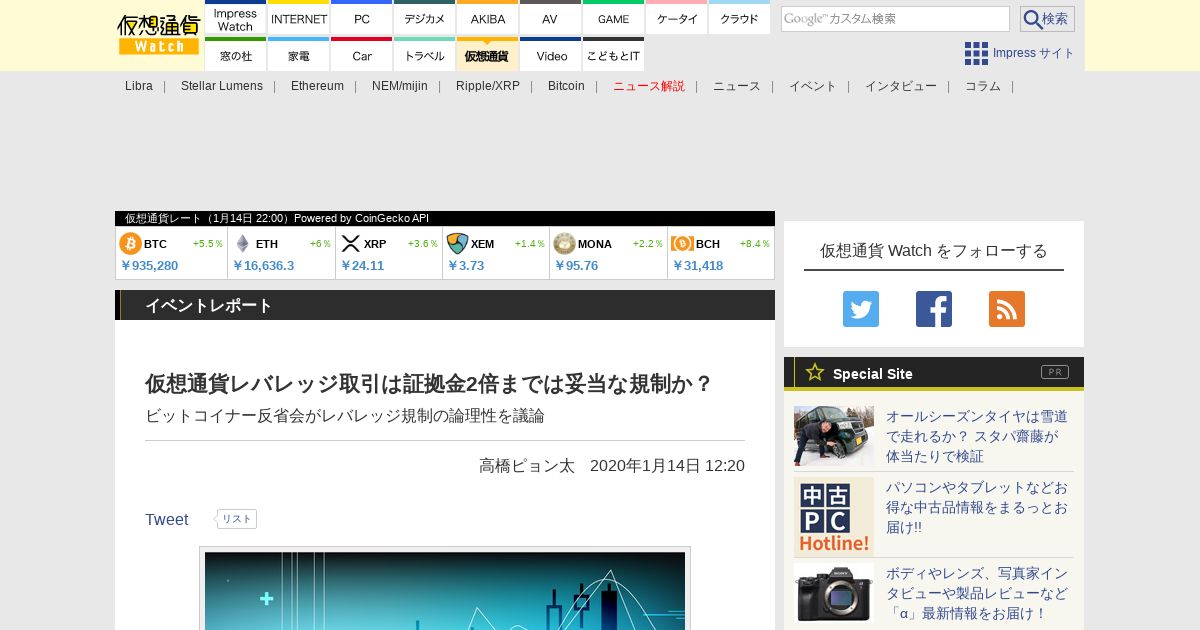Click the article headline 仮想通貨レバレッジ取引
Viewport: 1200px width, 630px height.
(x=428, y=384)
